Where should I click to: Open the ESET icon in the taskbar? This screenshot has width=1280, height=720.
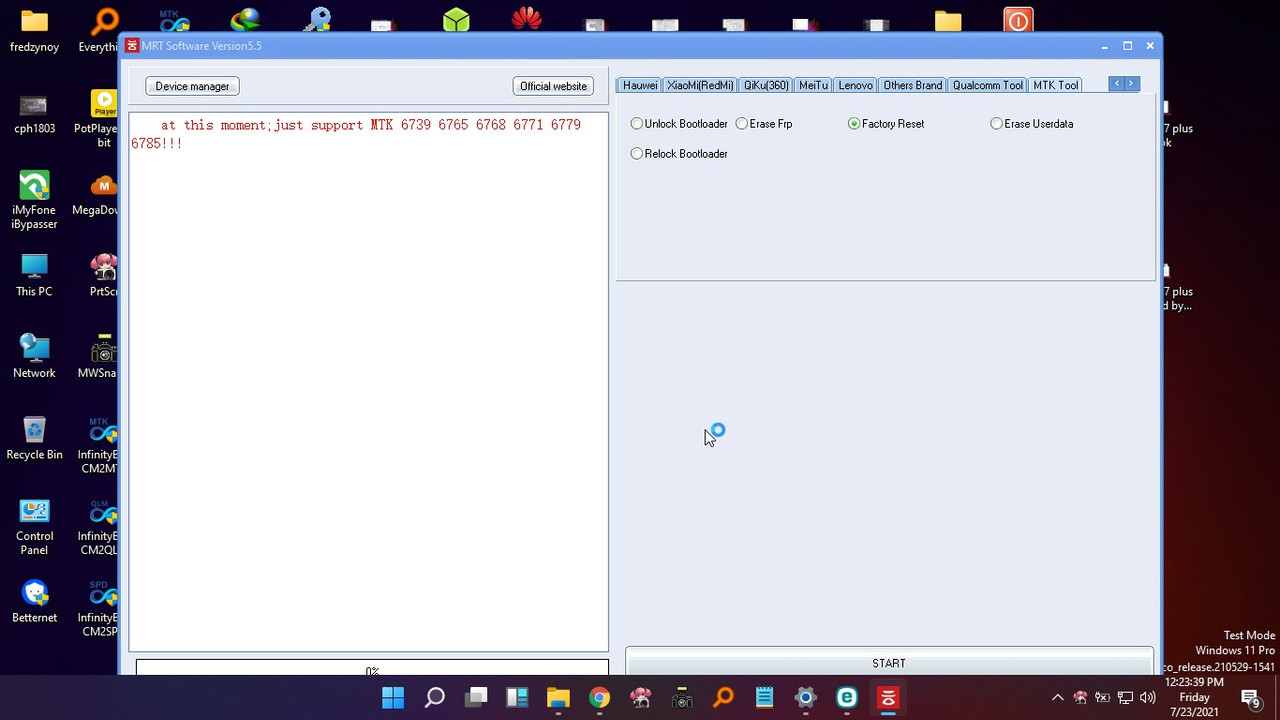(x=847, y=697)
